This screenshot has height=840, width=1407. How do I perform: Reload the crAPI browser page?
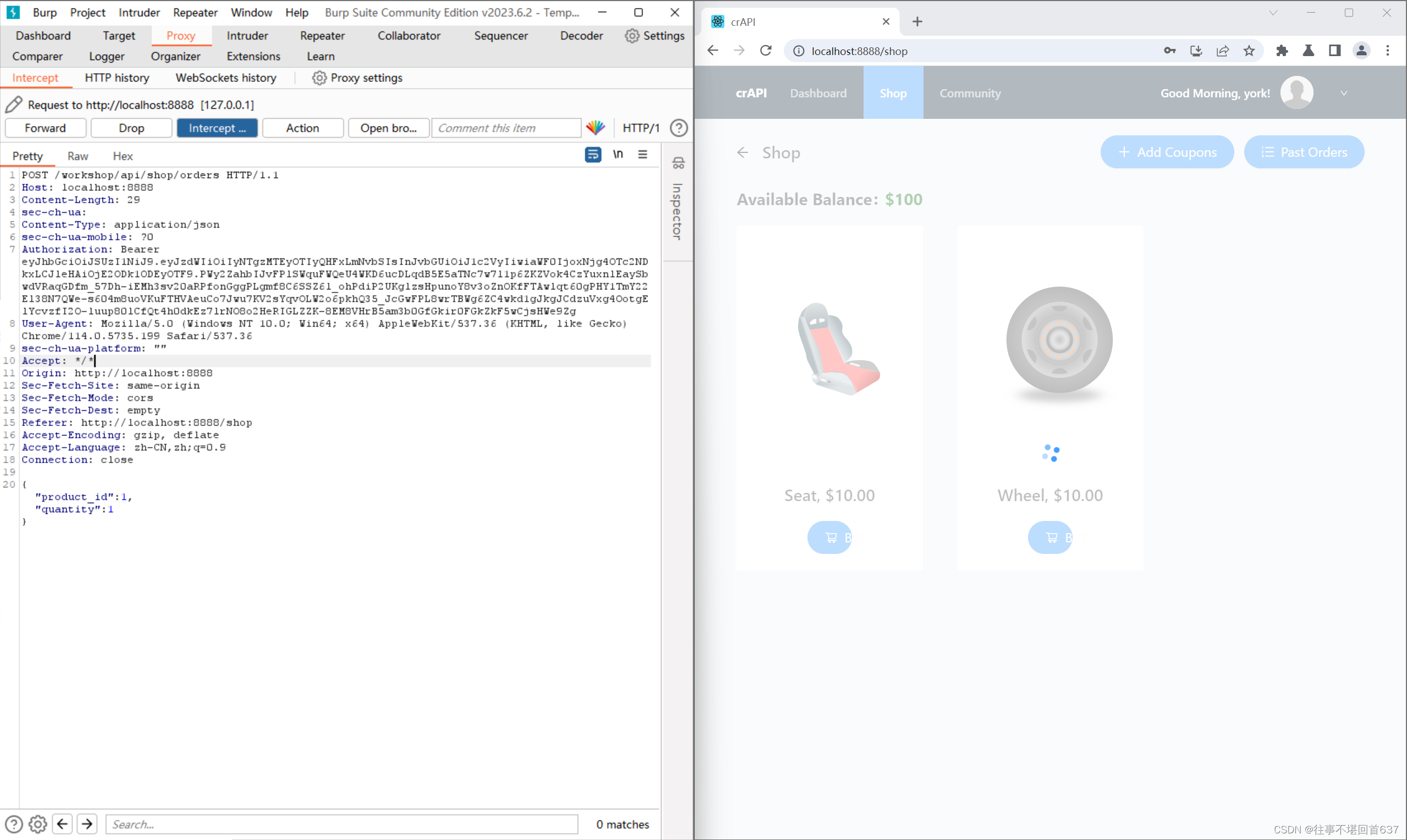[x=766, y=51]
